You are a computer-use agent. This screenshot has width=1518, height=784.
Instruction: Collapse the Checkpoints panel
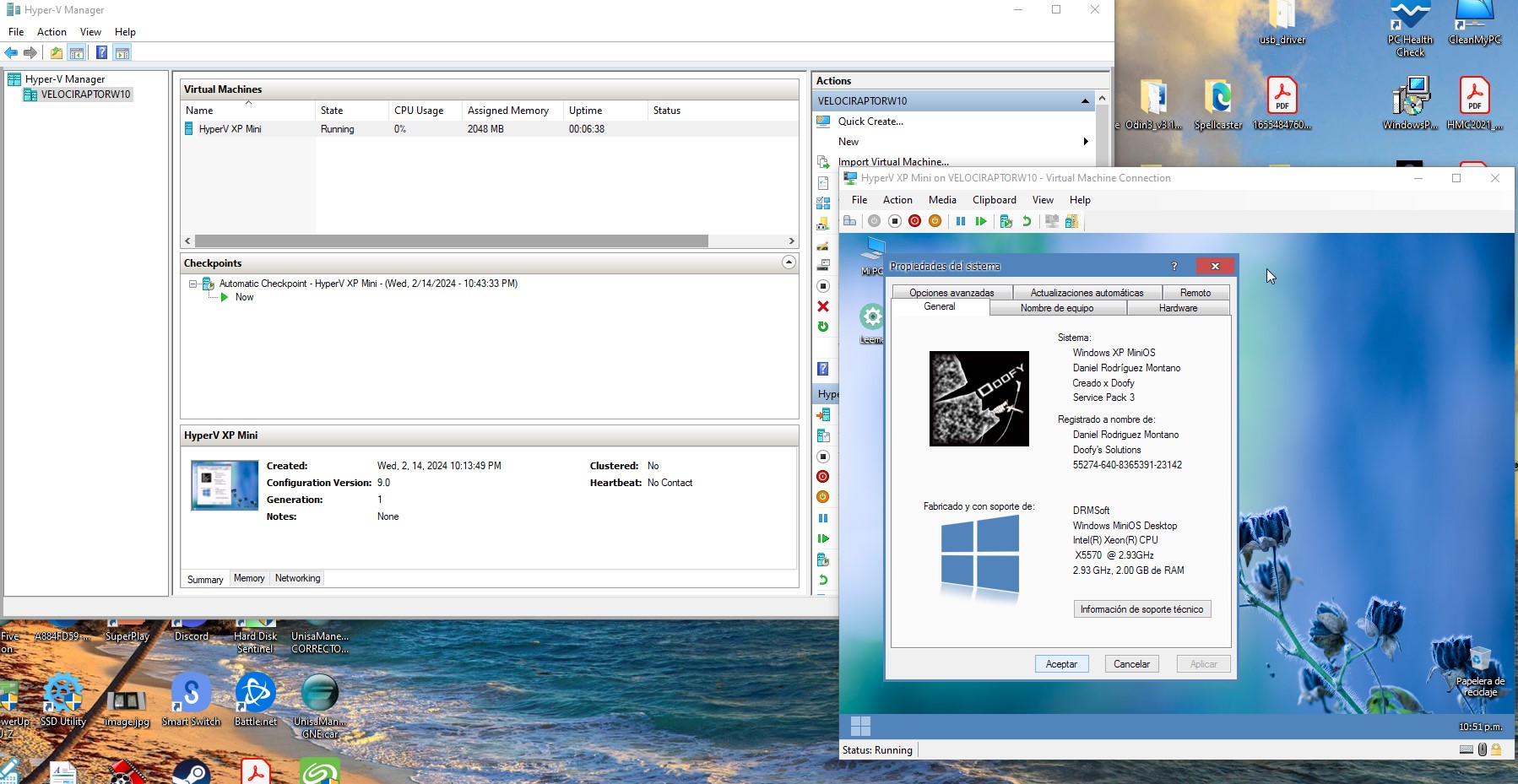coord(789,262)
